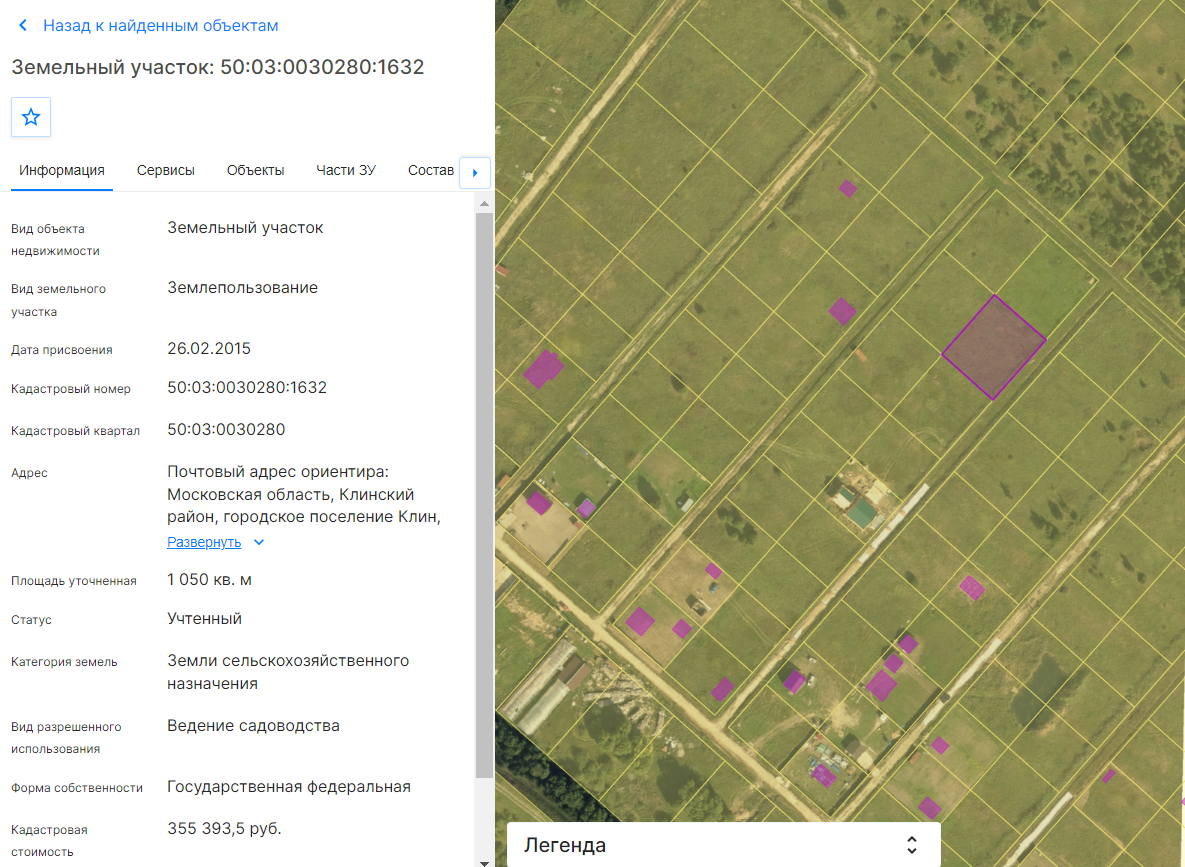Click the area value 1 050 кв. м
1185x867 pixels.
click(209, 580)
